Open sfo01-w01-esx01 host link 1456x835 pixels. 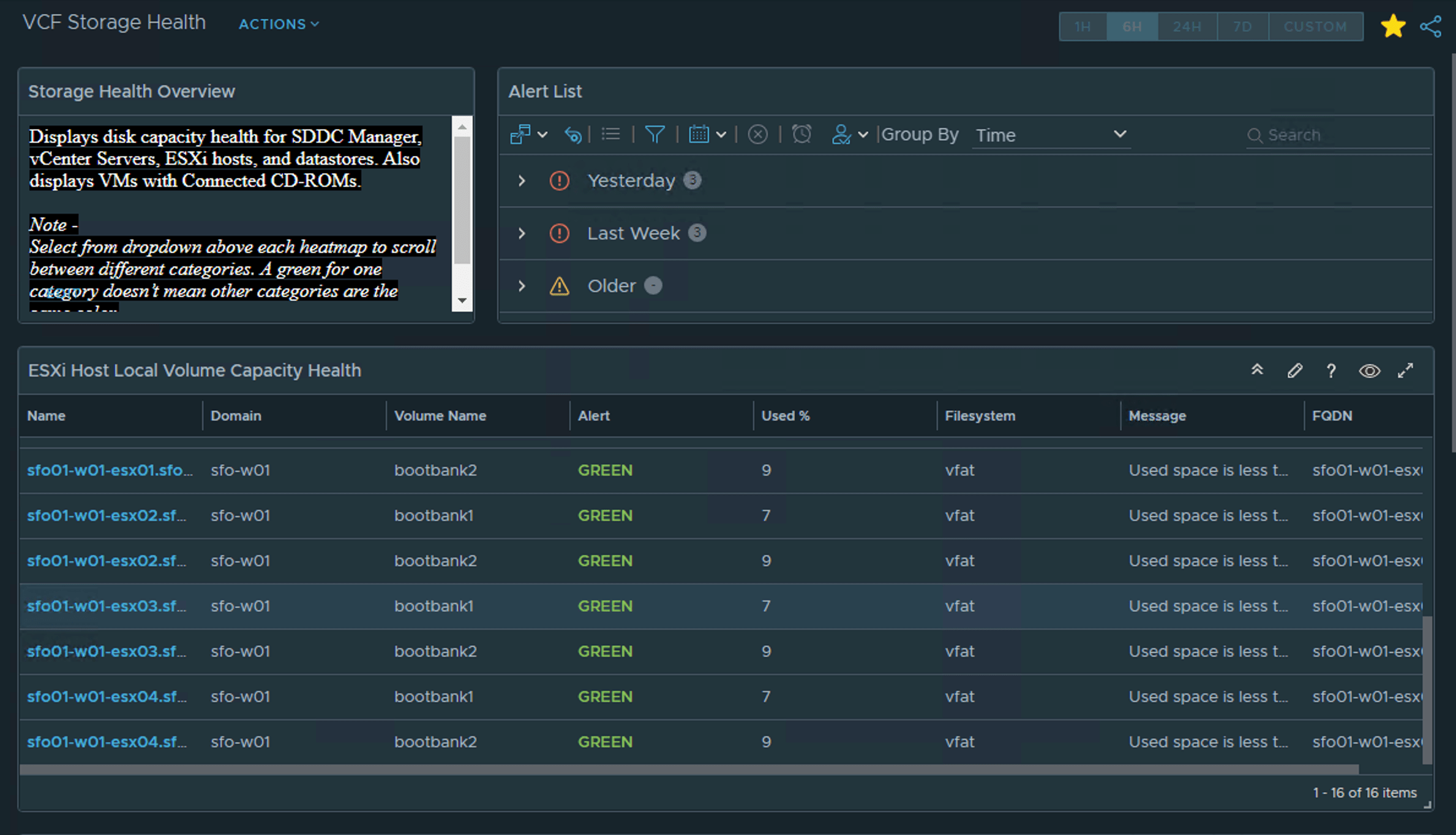(109, 470)
